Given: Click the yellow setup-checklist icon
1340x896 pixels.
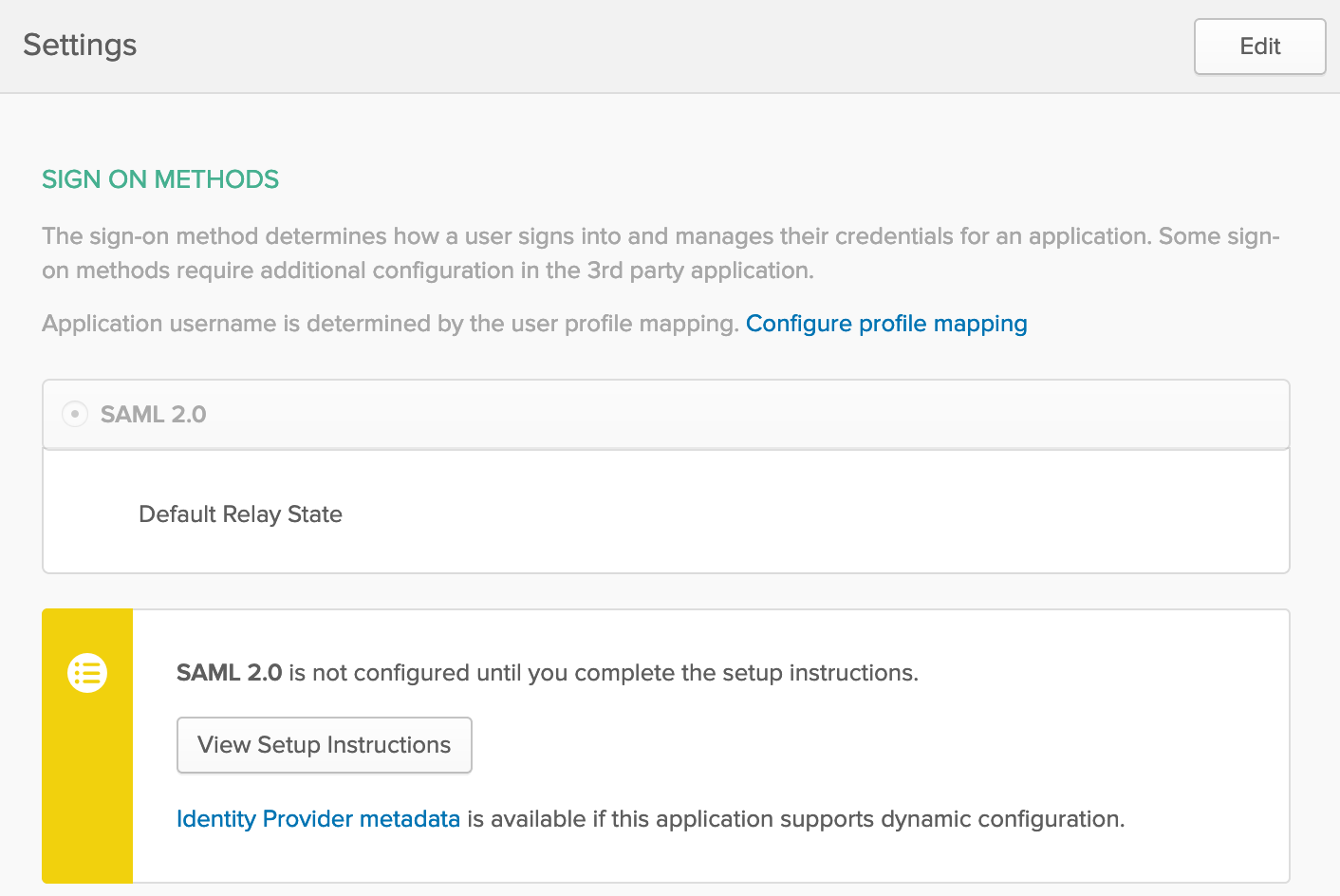Looking at the screenshot, I should (86, 673).
